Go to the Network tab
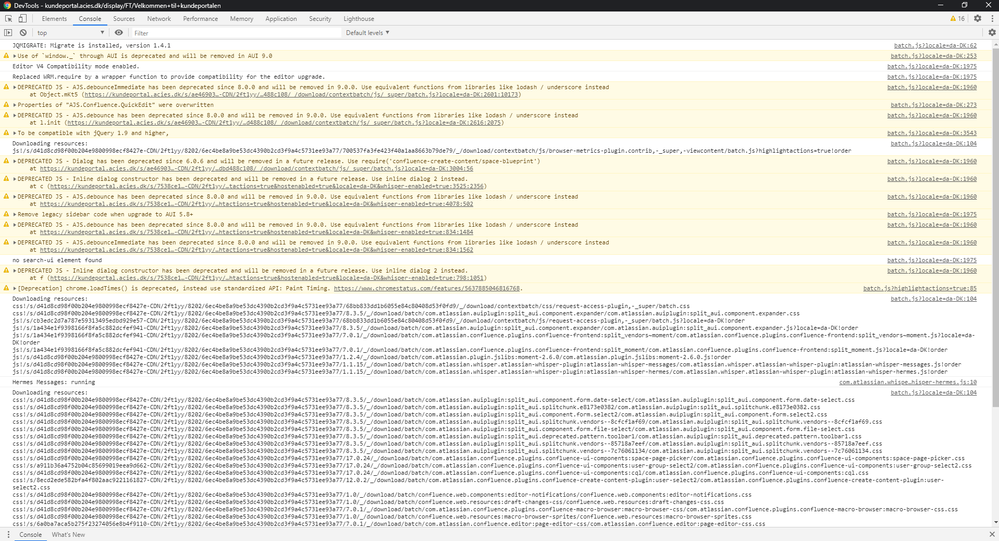The width and height of the screenshot is (999, 541). click(x=159, y=18)
